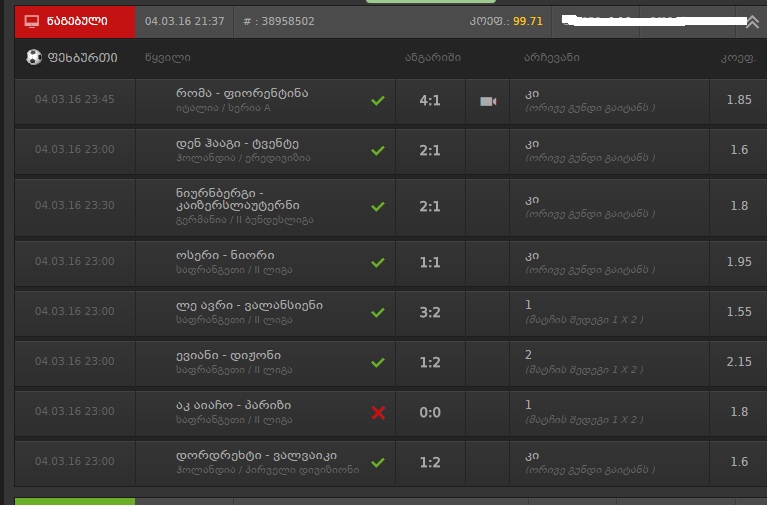Image resolution: width=767 pixels, height=507 pixels.
Task: Click the football icon next to ფეხბურთი
Action: (x=34, y=57)
